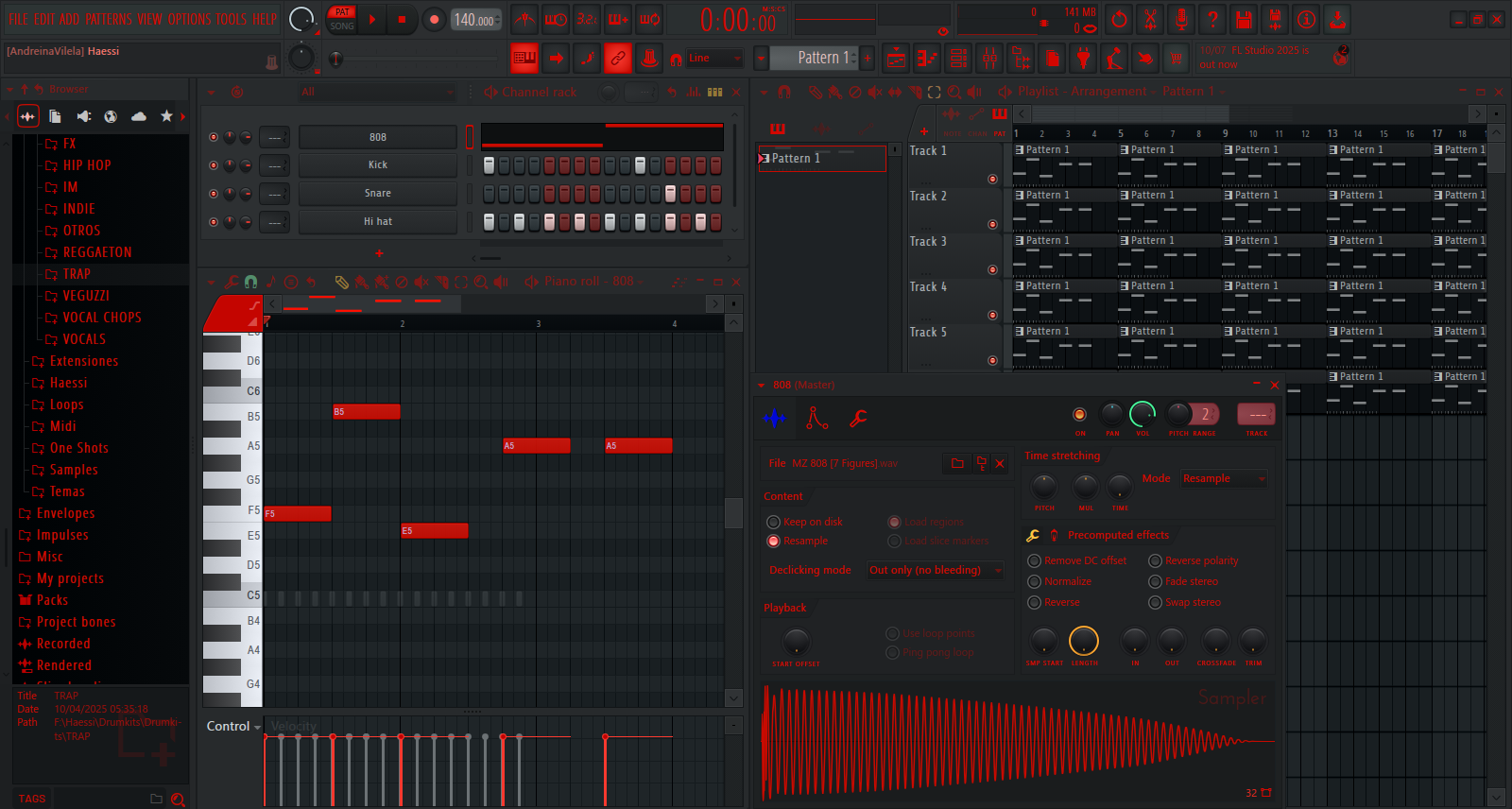Enable Remove DC offset option
The width and height of the screenshot is (1512, 809).
[x=1034, y=560]
